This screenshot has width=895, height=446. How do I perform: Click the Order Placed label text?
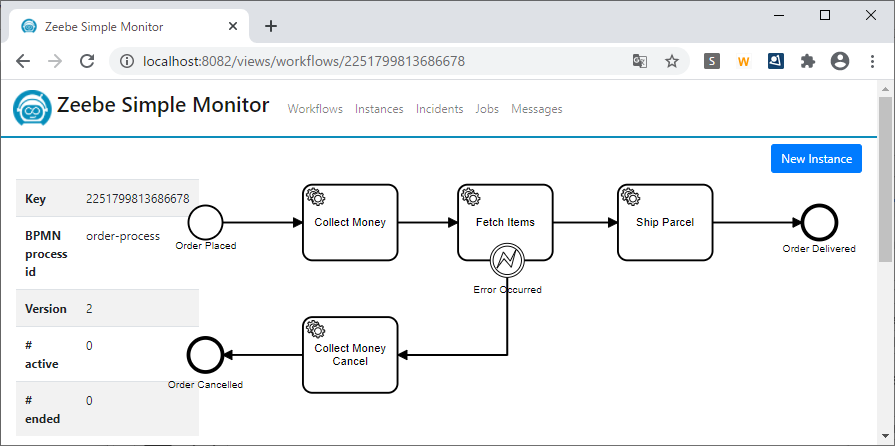pyautogui.click(x=205, y=246)
